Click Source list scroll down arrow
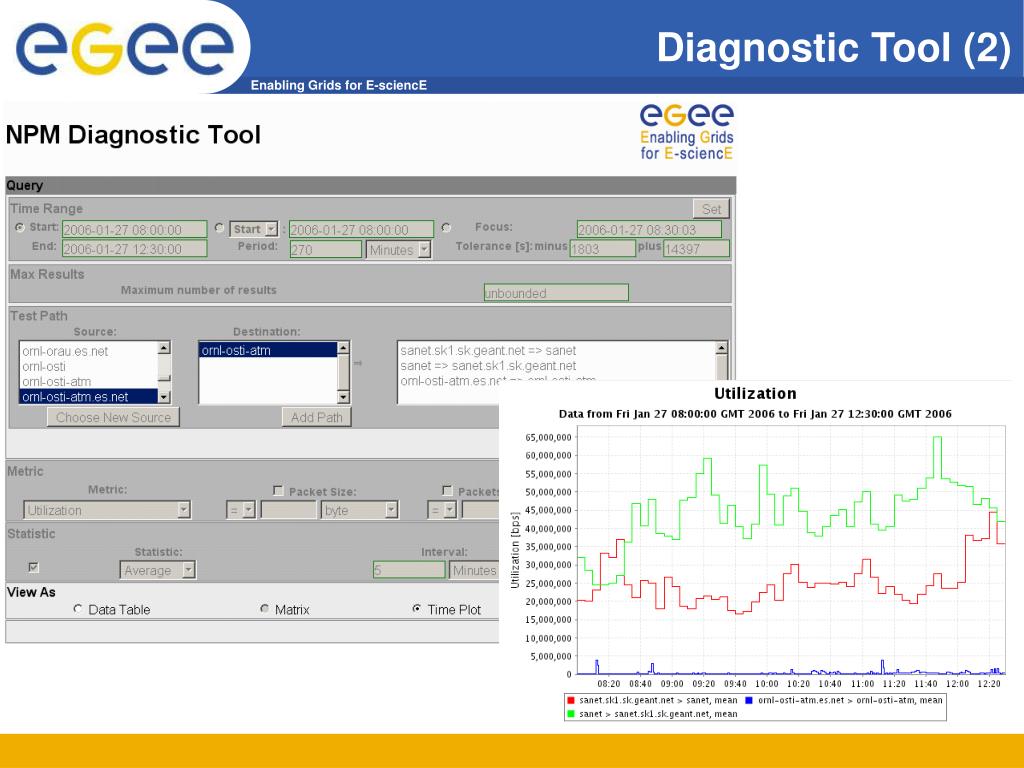The image size is (1024, 768). (x=165, y=396)
